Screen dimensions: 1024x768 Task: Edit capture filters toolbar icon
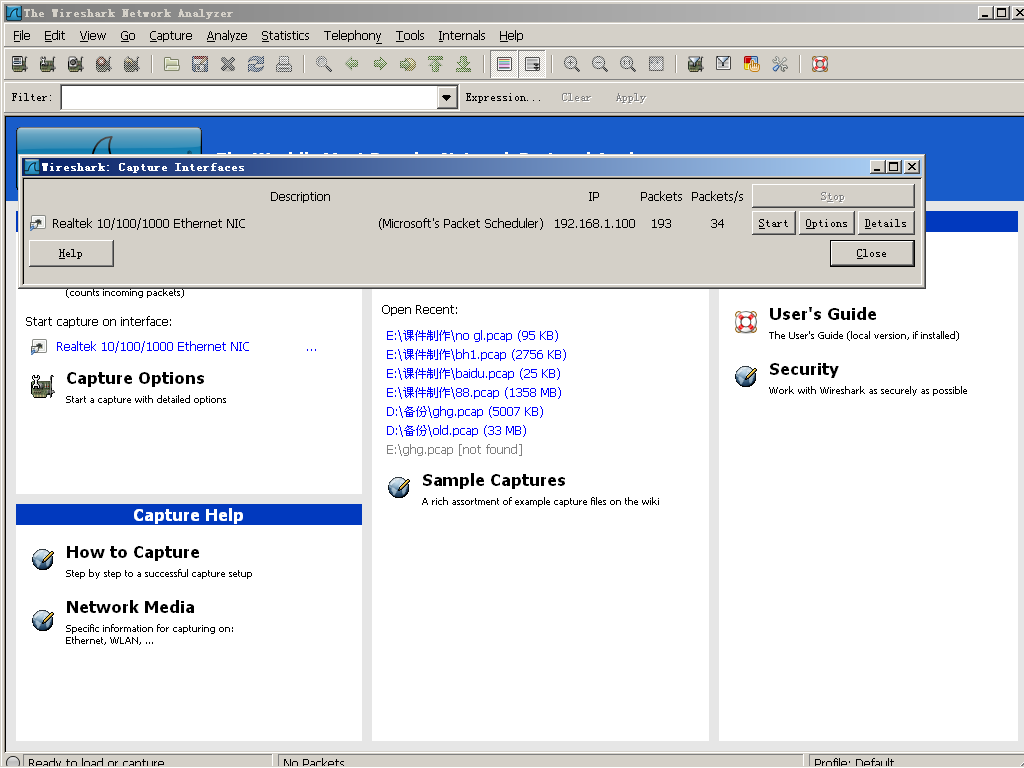[696, 64]
